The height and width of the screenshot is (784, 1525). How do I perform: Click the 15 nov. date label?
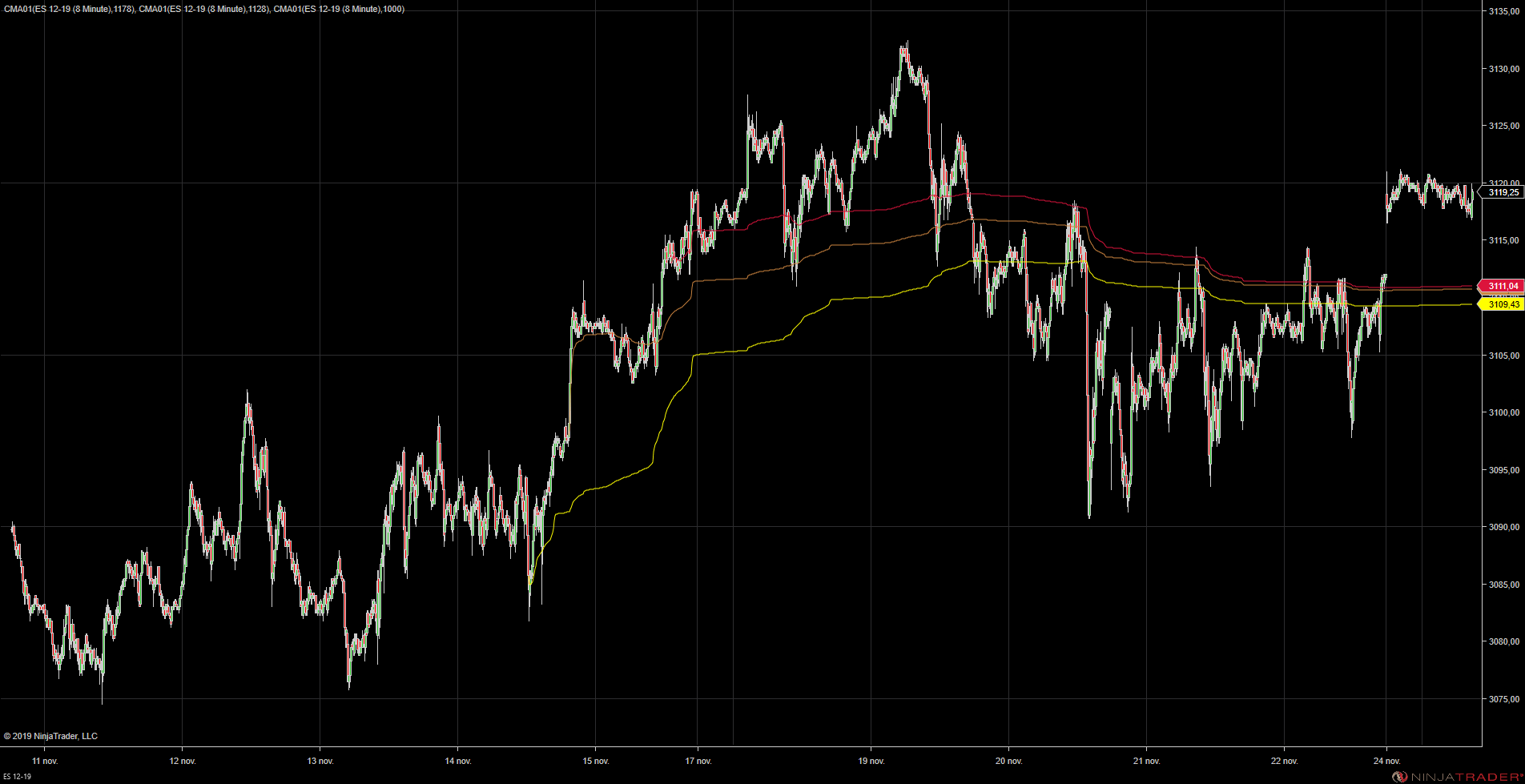point(596,761)
